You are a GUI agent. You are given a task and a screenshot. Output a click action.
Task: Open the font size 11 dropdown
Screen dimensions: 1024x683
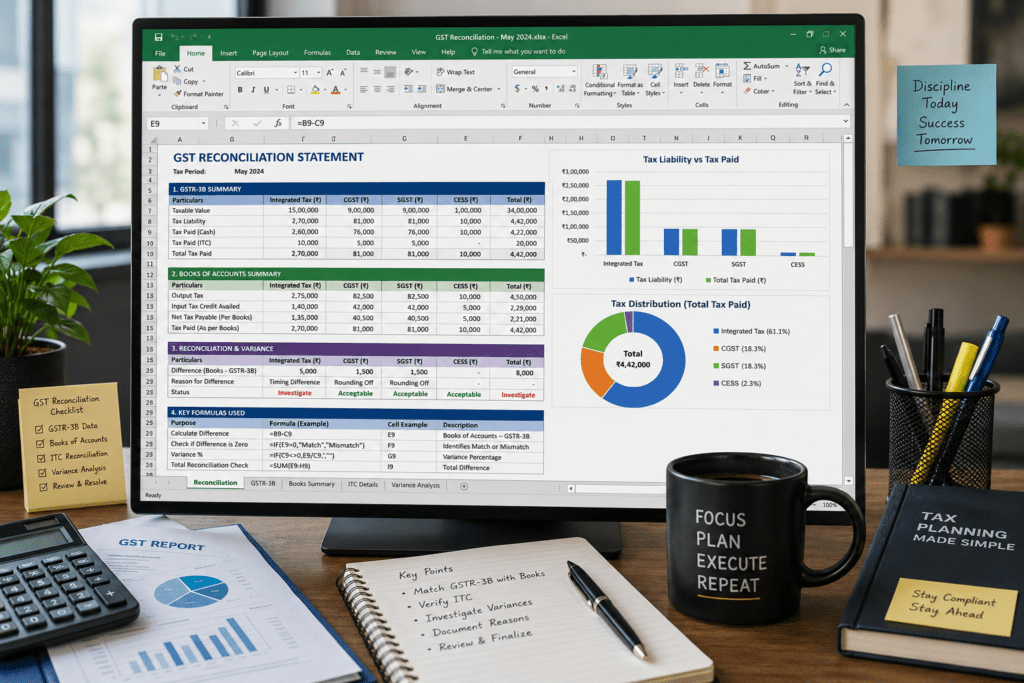[x=318, y=72]
